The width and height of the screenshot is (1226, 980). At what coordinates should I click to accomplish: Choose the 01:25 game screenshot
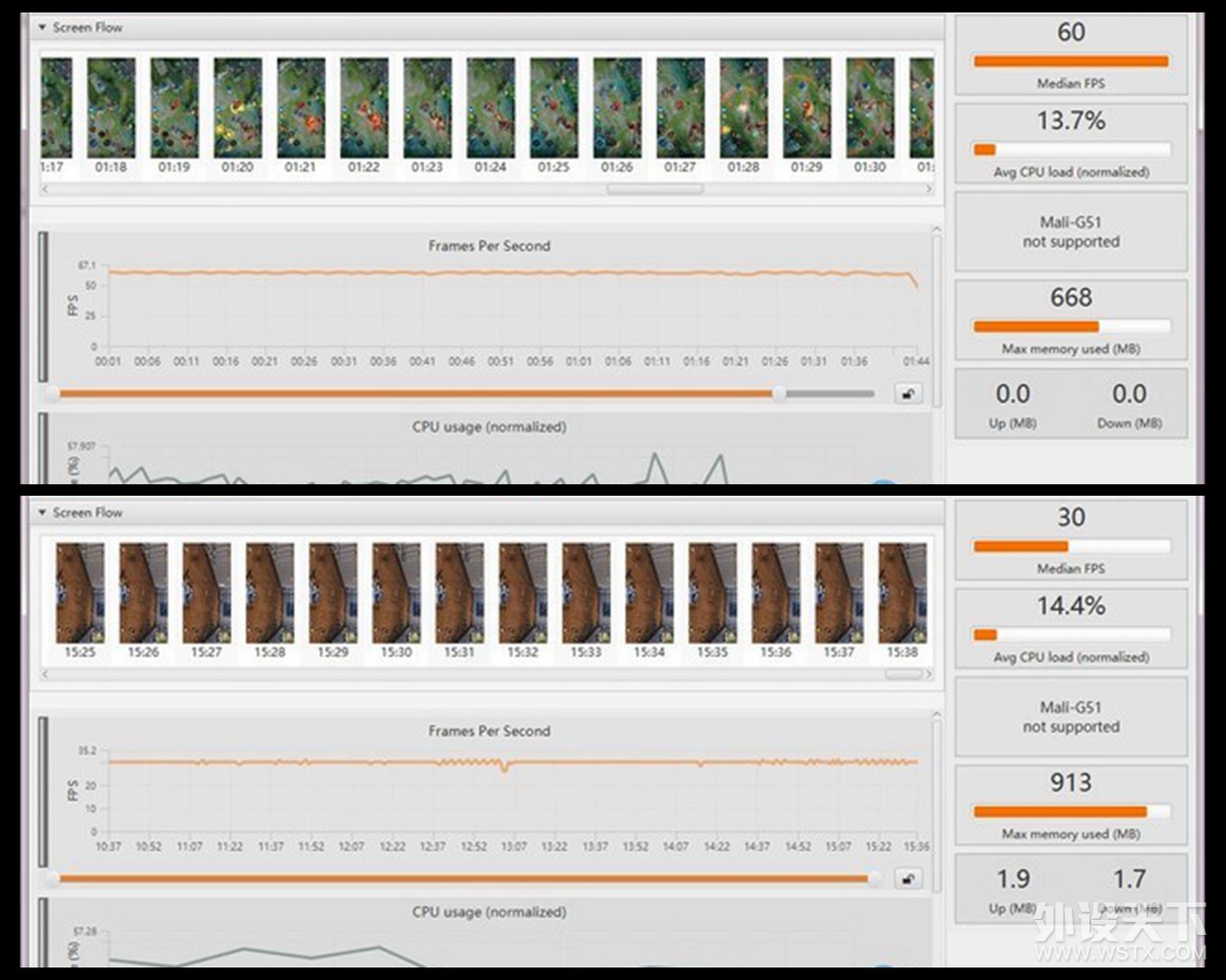pyautogui.click(x=554, y=108)
